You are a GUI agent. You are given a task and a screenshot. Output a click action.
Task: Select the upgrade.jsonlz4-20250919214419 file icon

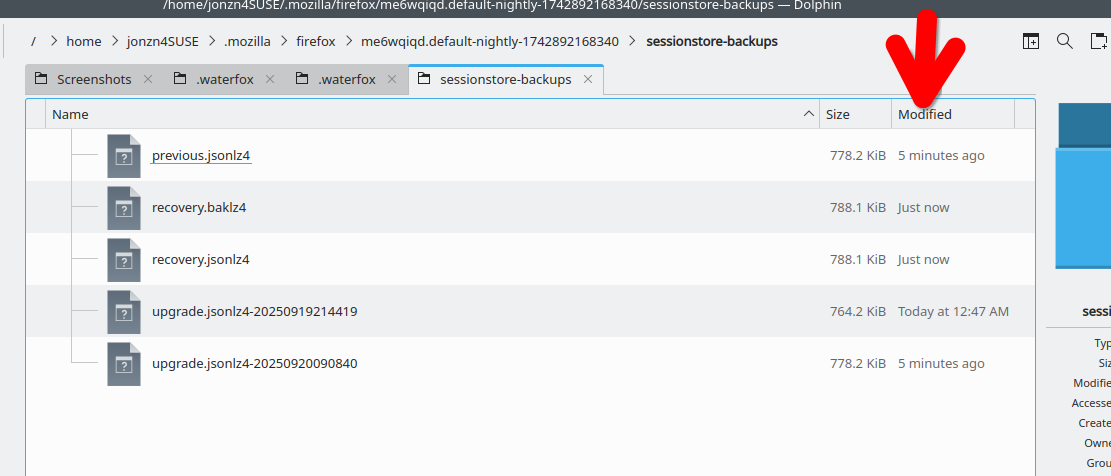click(123, 312)
